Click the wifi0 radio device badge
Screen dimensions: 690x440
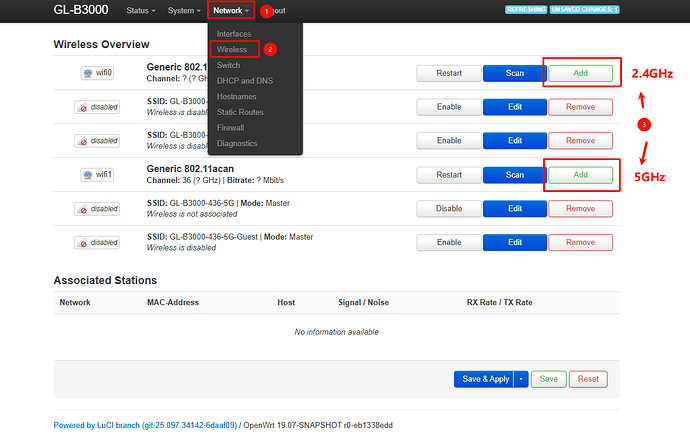click(100, 73)
